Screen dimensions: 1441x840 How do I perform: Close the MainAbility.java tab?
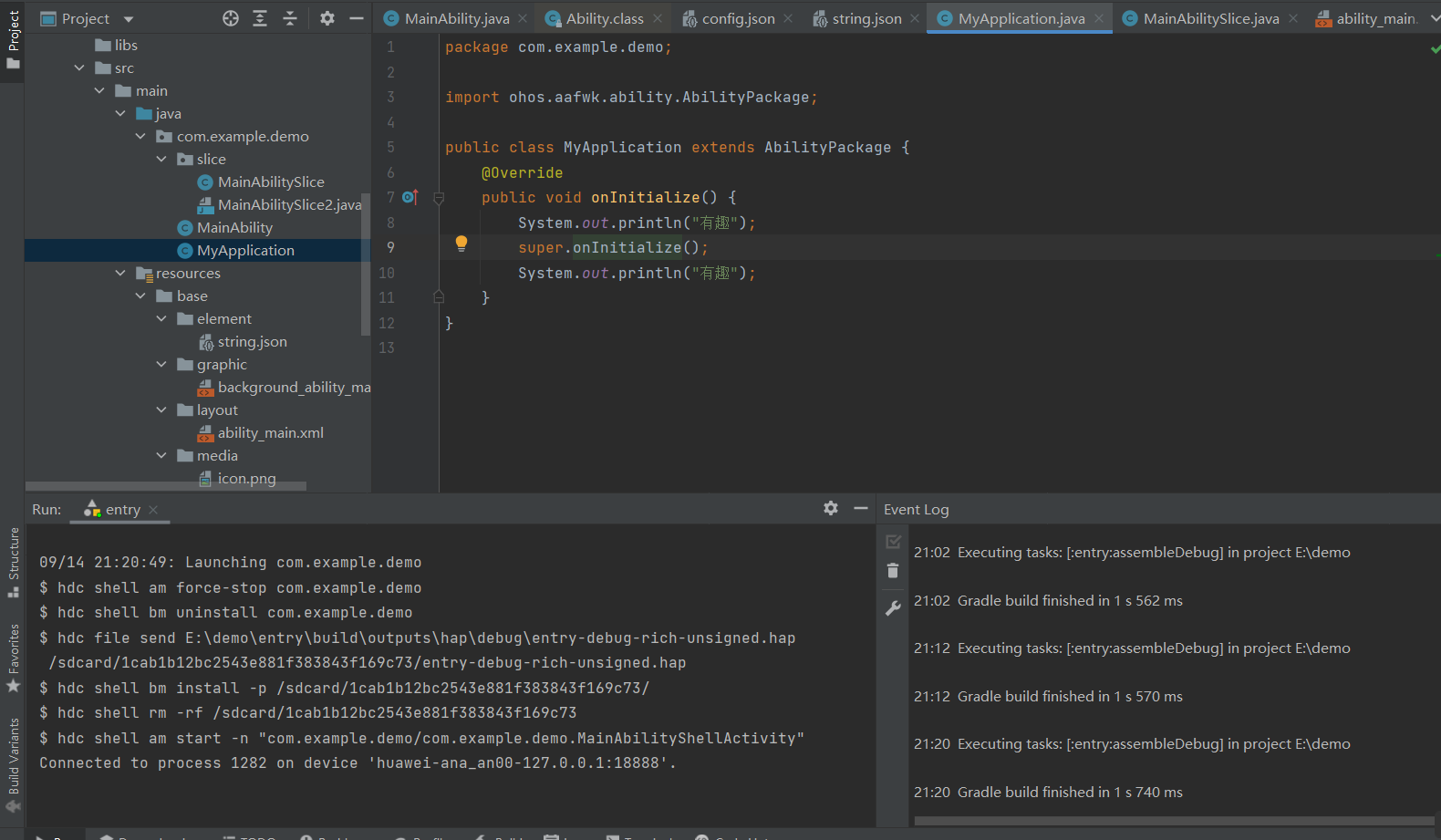523,18
